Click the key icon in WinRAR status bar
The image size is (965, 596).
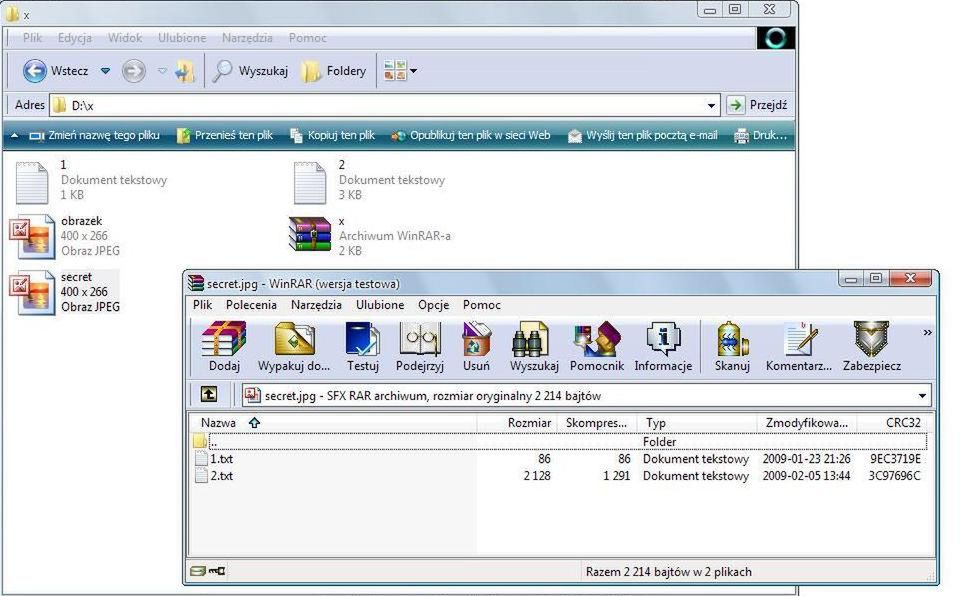[217, 571]
